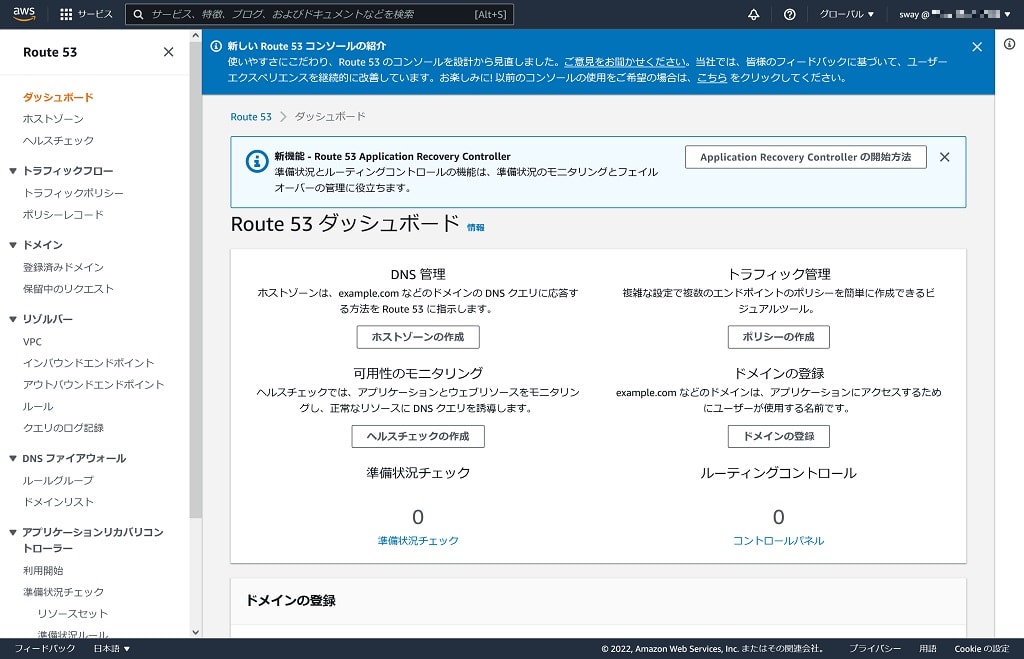Click the info icon in the 新機能 notice
Screen dimensions: 1024x659
tap(257, 161)
